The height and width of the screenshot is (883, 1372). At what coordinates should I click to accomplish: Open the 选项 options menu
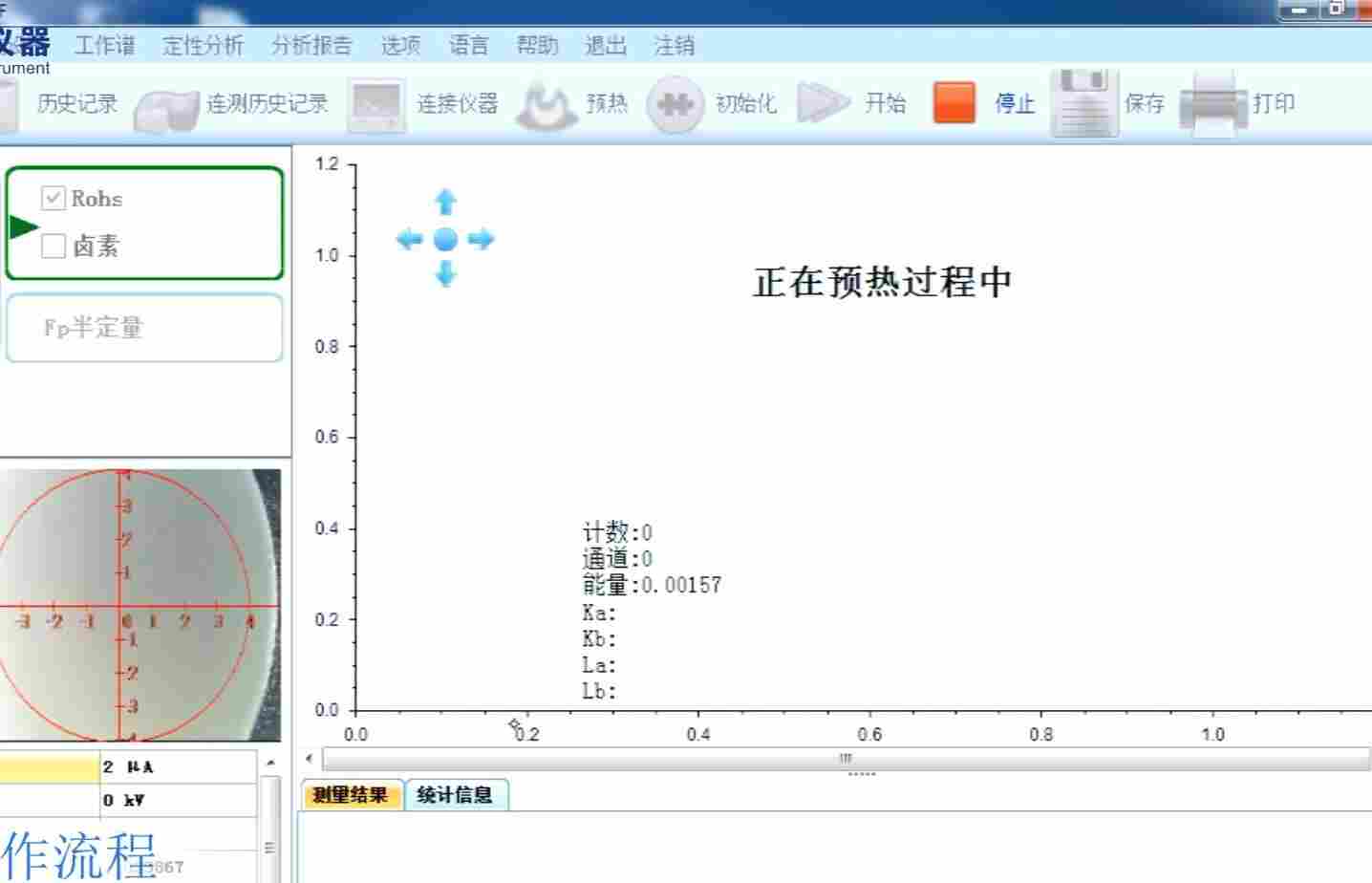[398, 45]
